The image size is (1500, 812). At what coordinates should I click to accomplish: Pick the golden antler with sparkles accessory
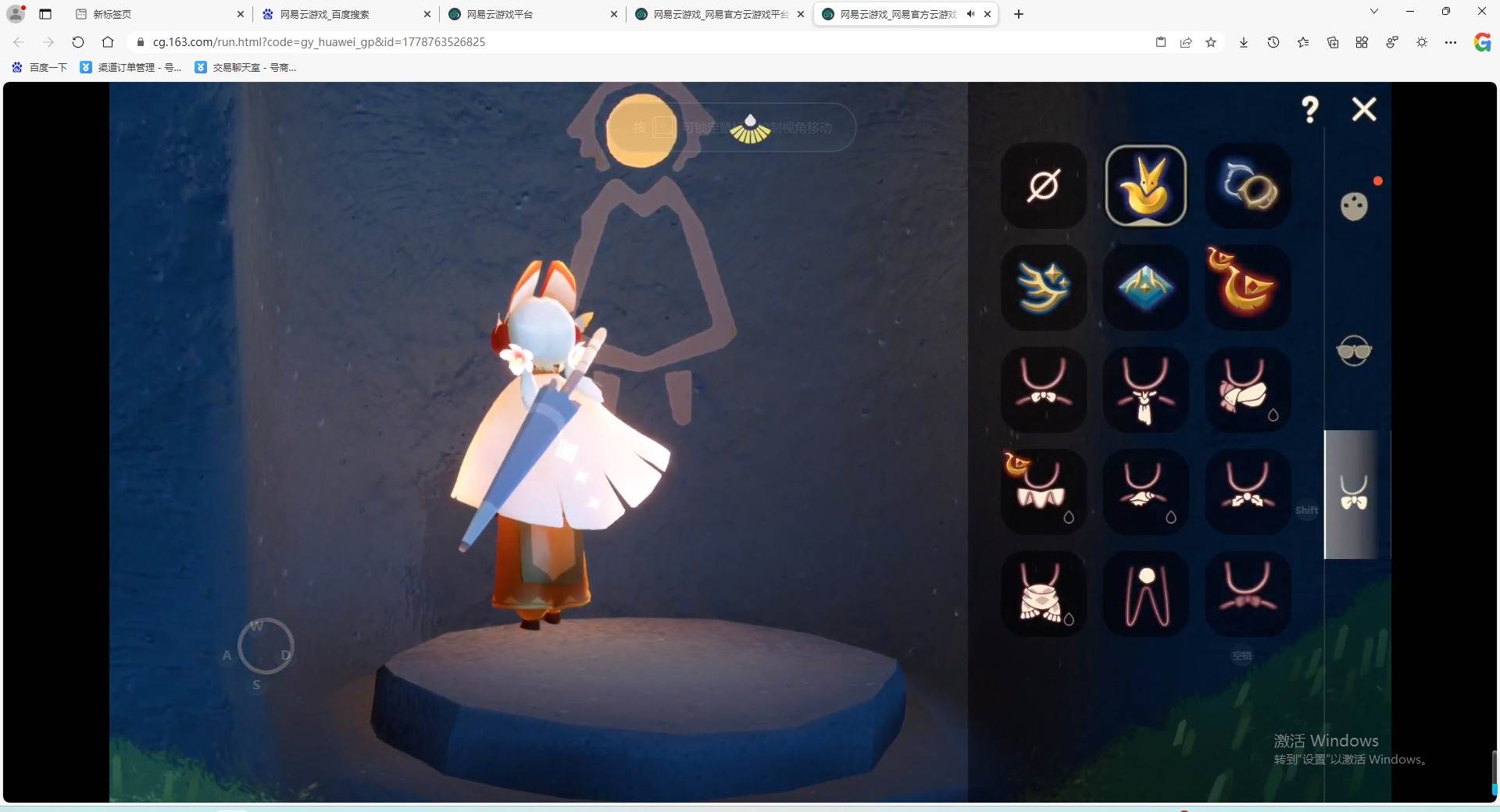click(1044, 287)
